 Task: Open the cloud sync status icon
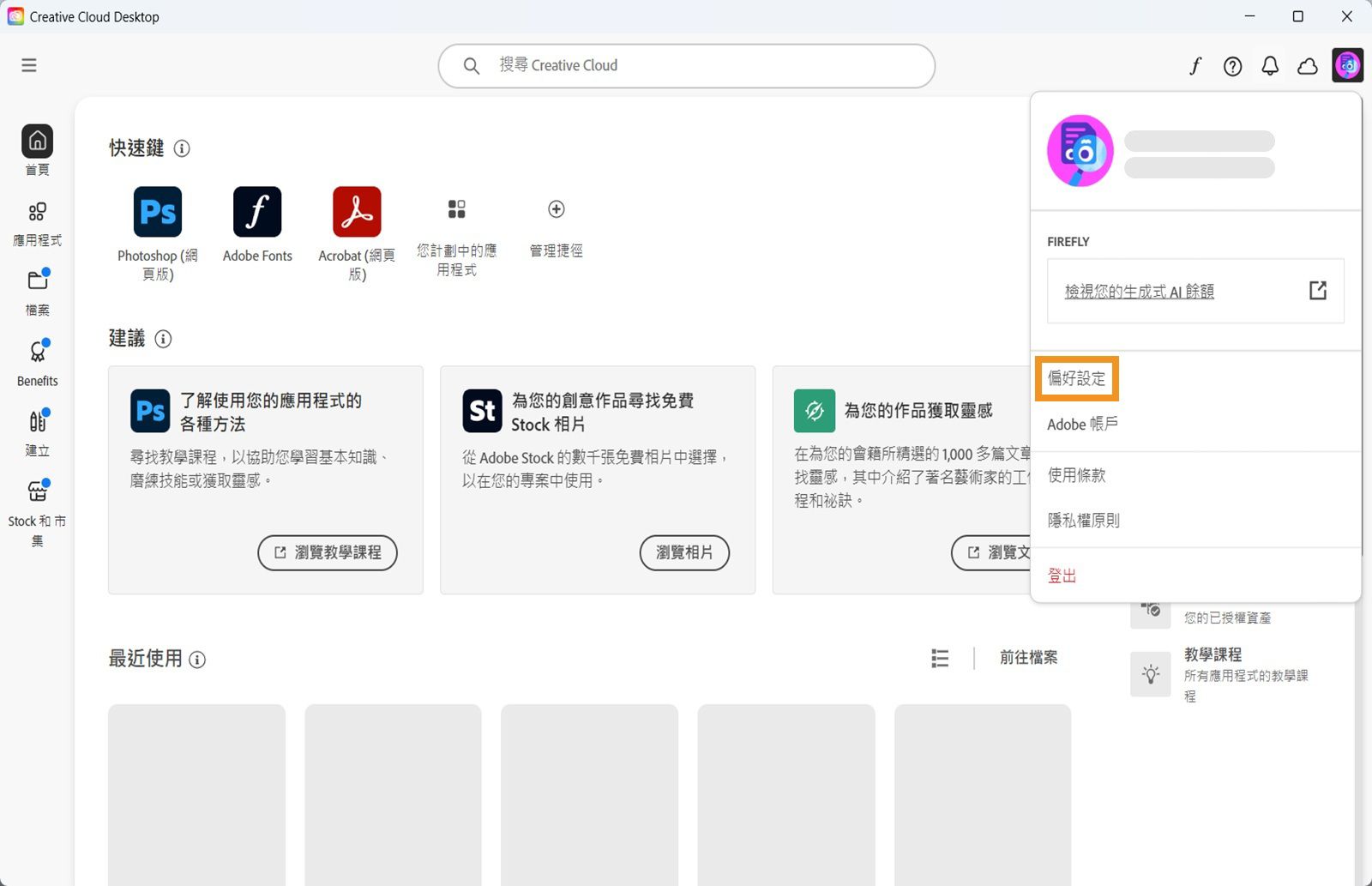pyautogui.click(x=1308, y=66)
